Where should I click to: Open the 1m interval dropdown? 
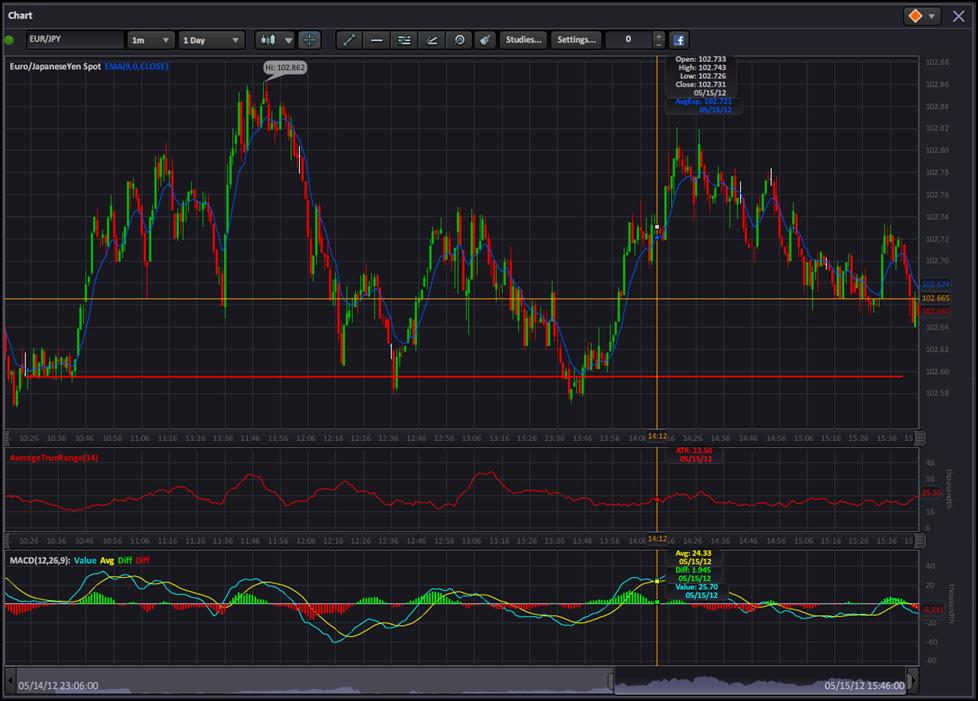150,40
